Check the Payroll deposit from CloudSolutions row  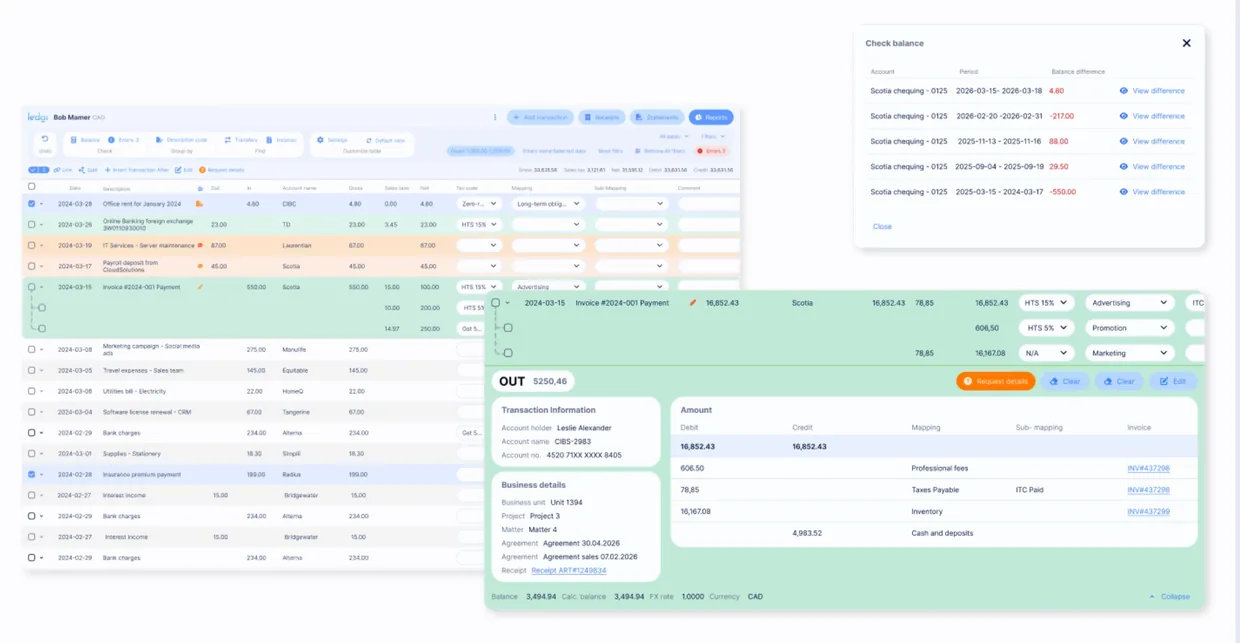click(x=31, y=266)
